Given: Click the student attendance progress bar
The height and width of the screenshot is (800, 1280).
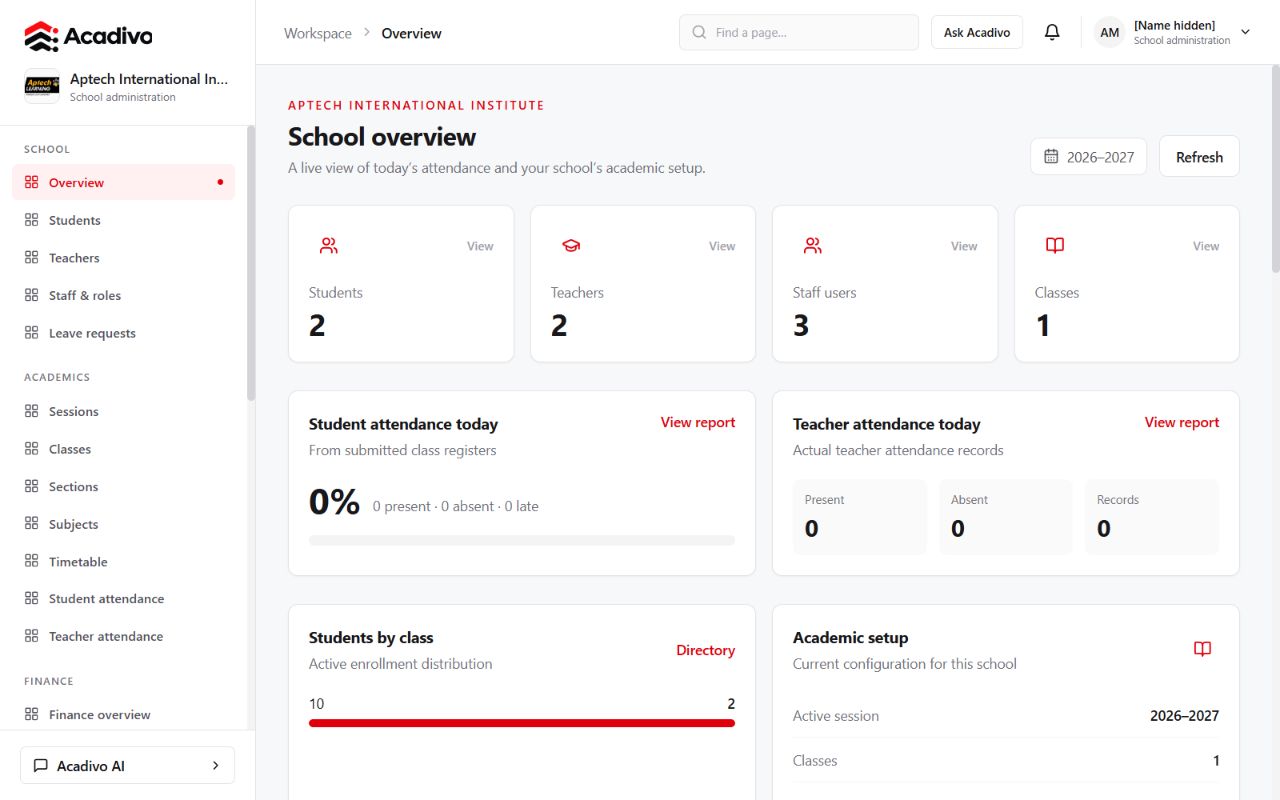Looking at the screenshot, I should 522,540.
